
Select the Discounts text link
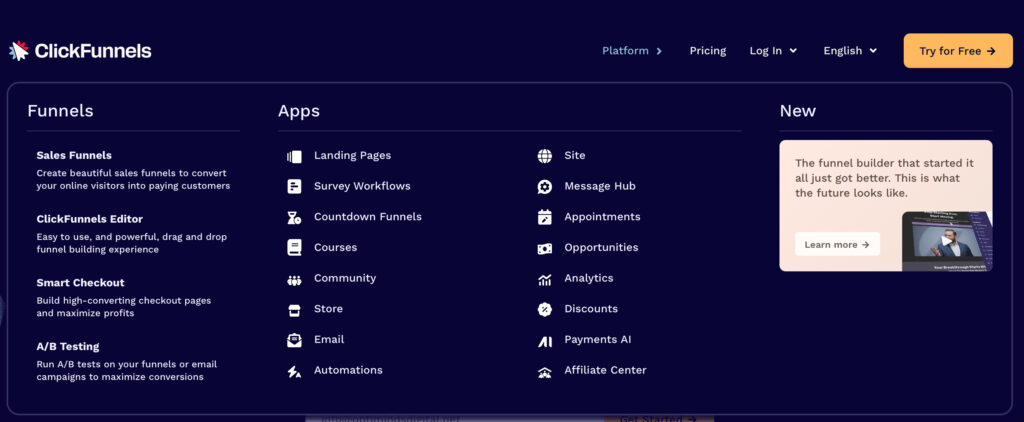pyautogui.click(x=591, y=308)
